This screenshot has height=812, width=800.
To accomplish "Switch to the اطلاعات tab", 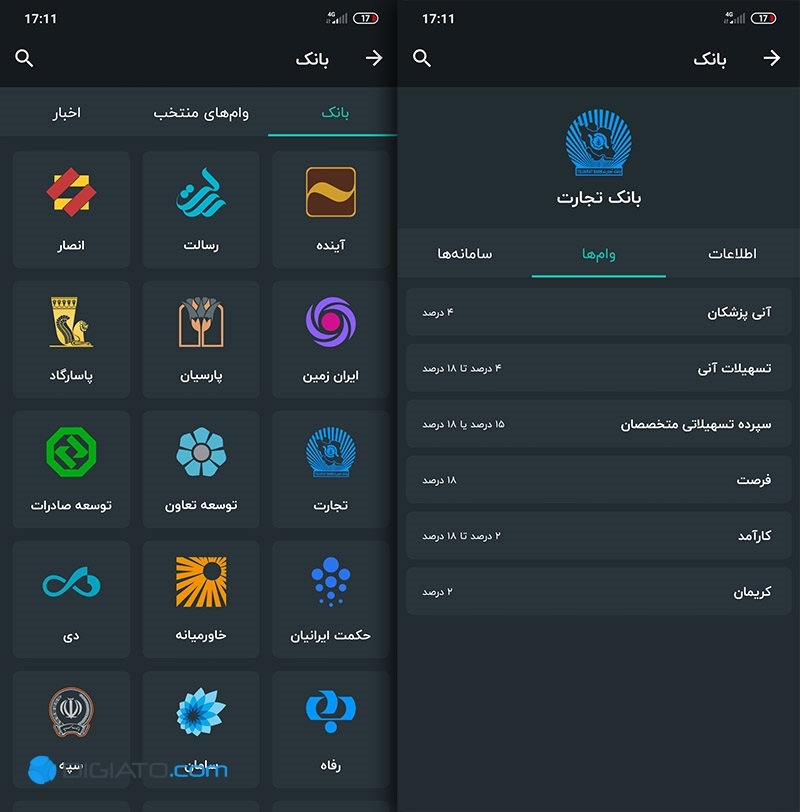I will coord(732,253).
